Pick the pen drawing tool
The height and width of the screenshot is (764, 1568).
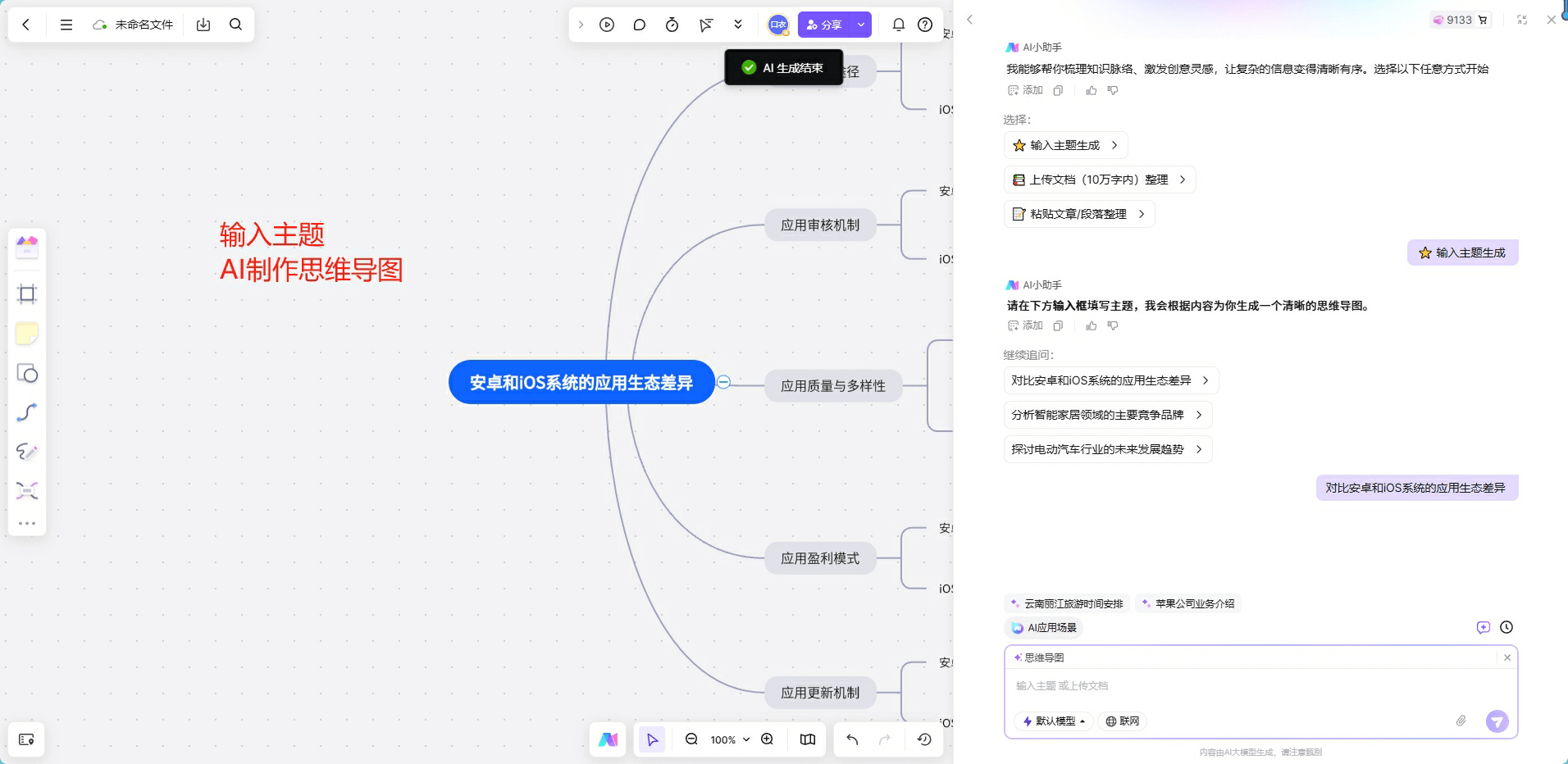27,452
